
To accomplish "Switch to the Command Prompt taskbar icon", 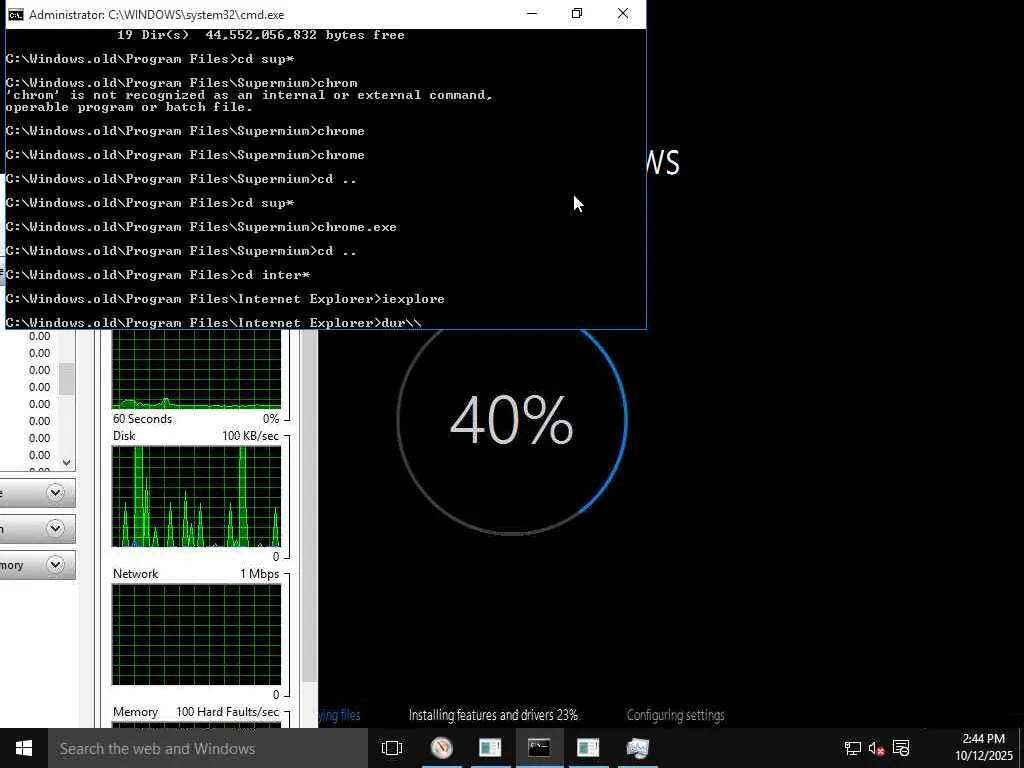I will coord(539,748).
